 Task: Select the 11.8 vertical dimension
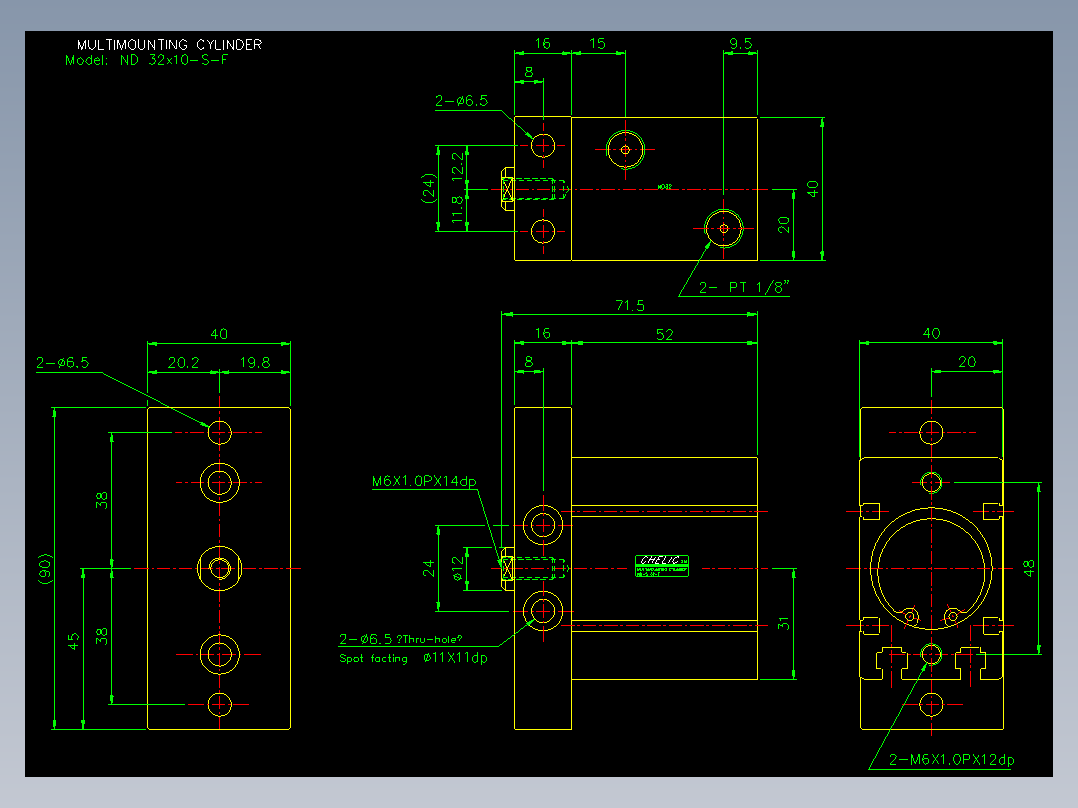pyautogui.click(x=457, y=209)
